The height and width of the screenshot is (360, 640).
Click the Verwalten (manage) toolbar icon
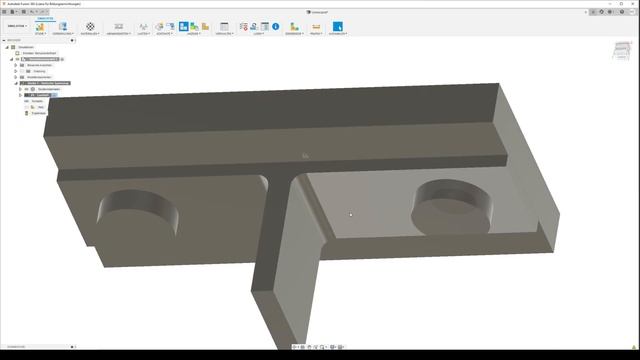(224, 27)
